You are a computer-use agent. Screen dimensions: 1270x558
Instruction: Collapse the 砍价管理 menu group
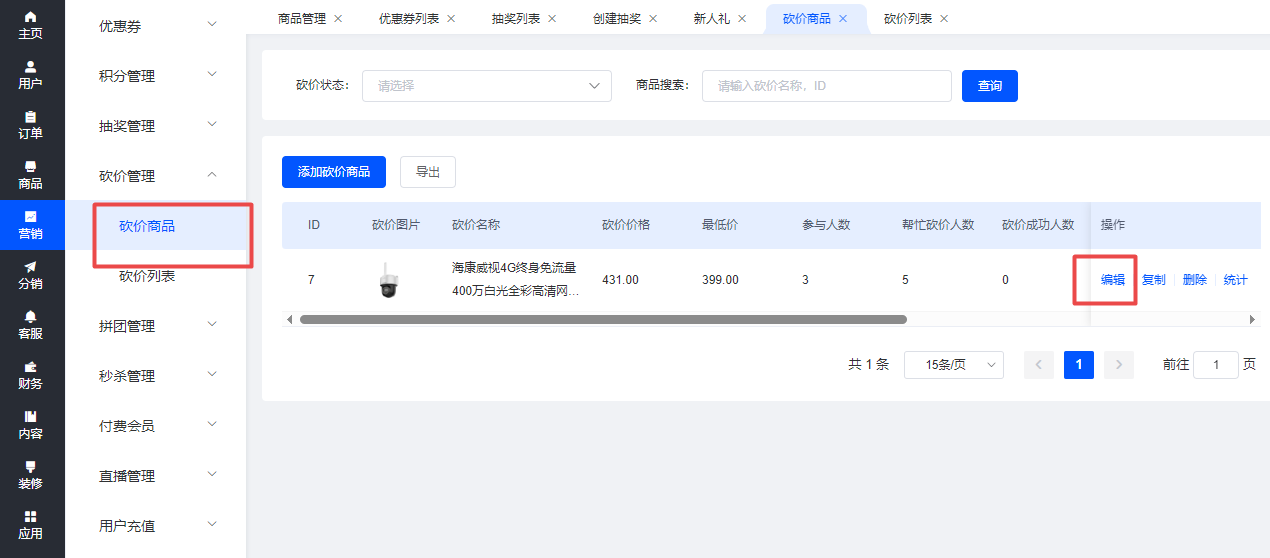(156, 176)
